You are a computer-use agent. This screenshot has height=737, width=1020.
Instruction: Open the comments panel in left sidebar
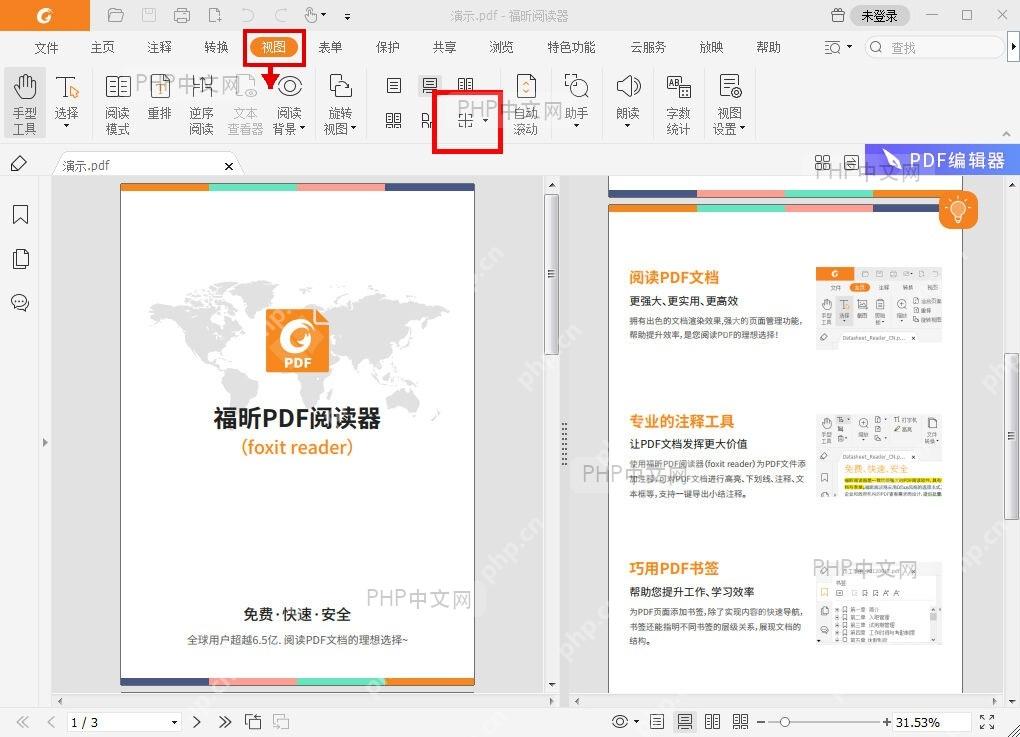(20, 302)
